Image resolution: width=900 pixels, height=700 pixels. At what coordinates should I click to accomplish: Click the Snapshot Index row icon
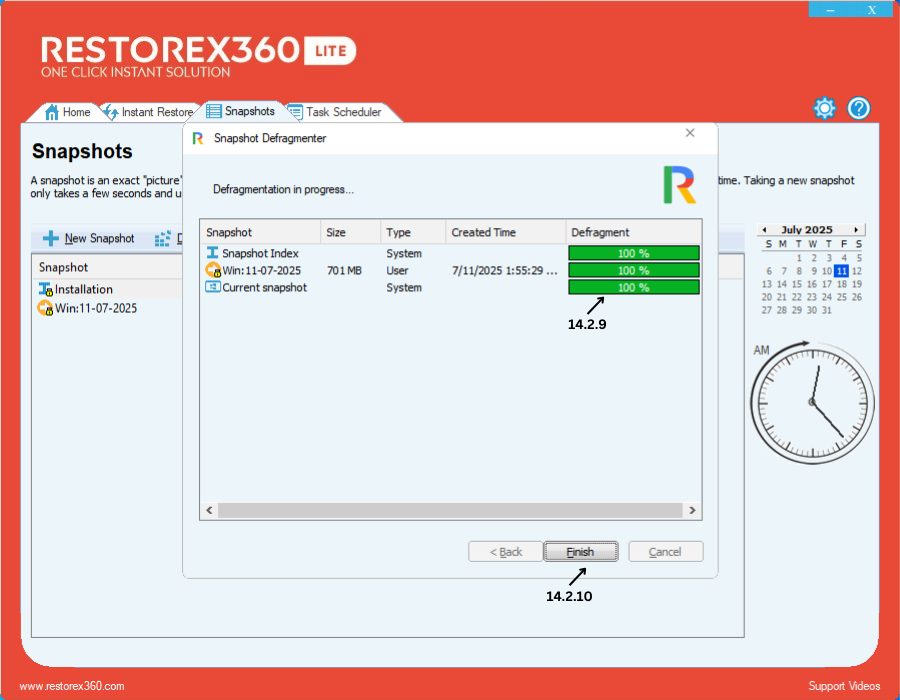point(212,253)
